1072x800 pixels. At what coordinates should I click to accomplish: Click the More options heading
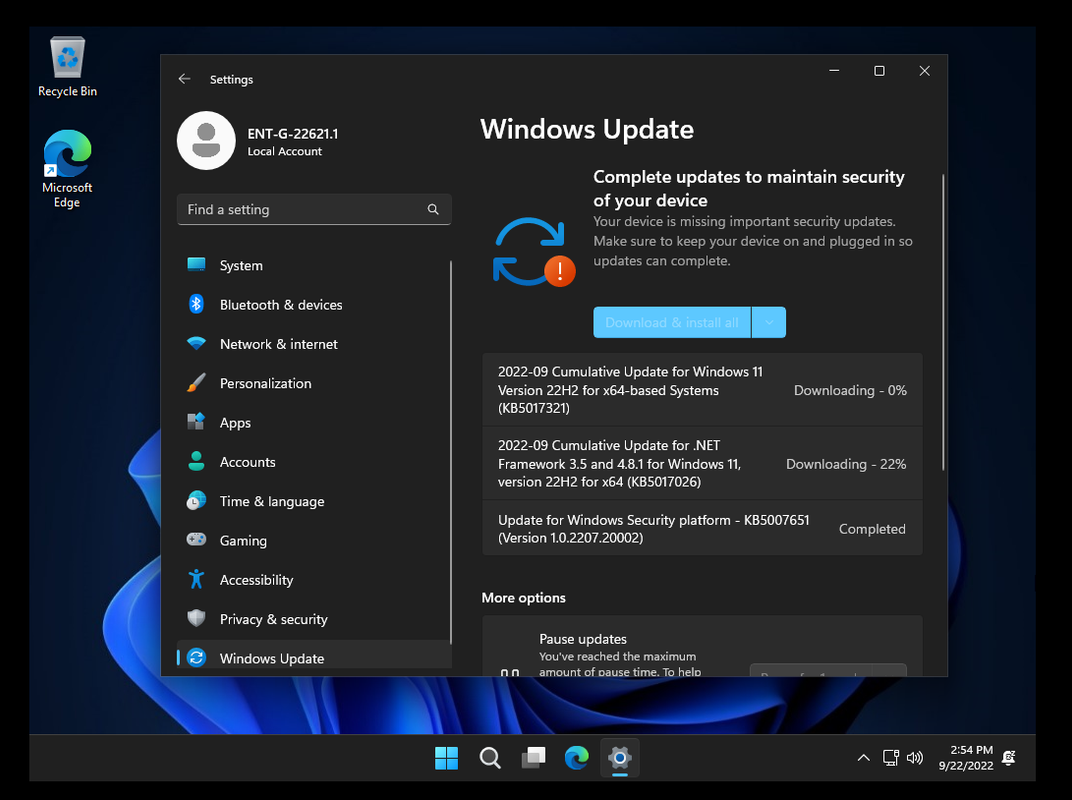coord(524,598)
